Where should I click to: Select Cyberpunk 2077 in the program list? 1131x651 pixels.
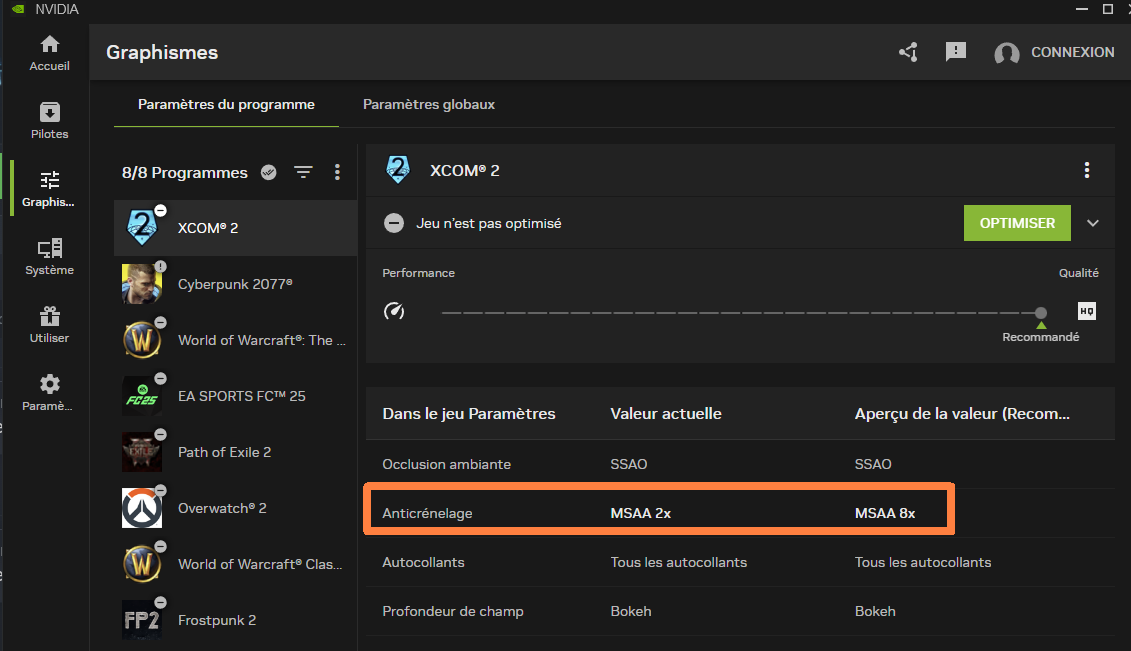point(235,284)
